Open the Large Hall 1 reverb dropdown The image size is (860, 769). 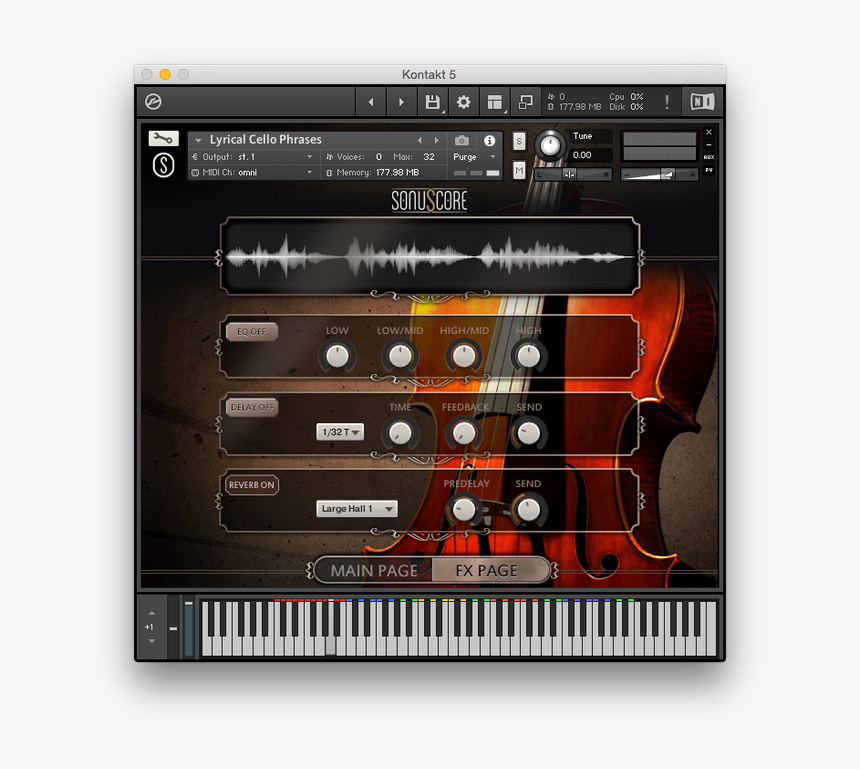pyautogui.click(x=357, y=509)
